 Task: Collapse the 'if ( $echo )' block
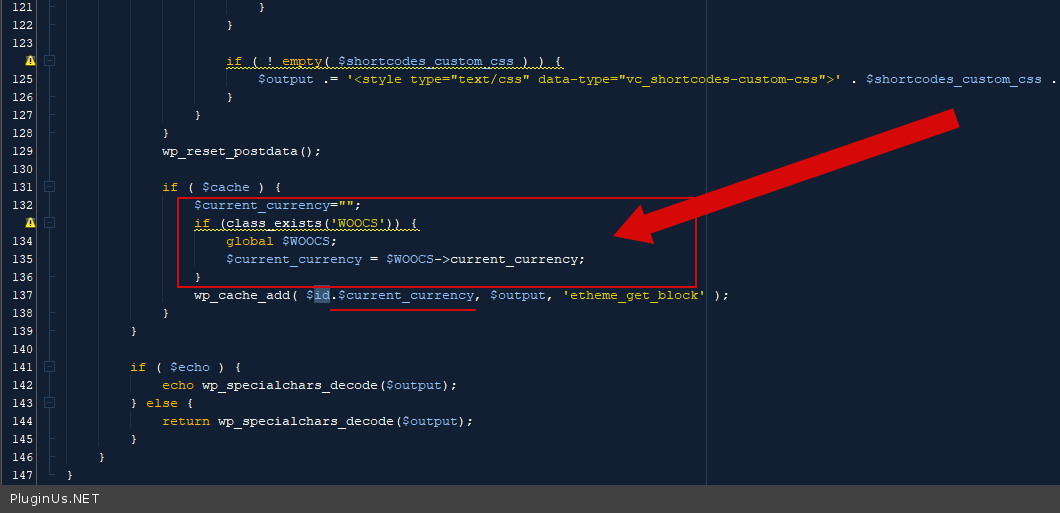coord(49,367)
